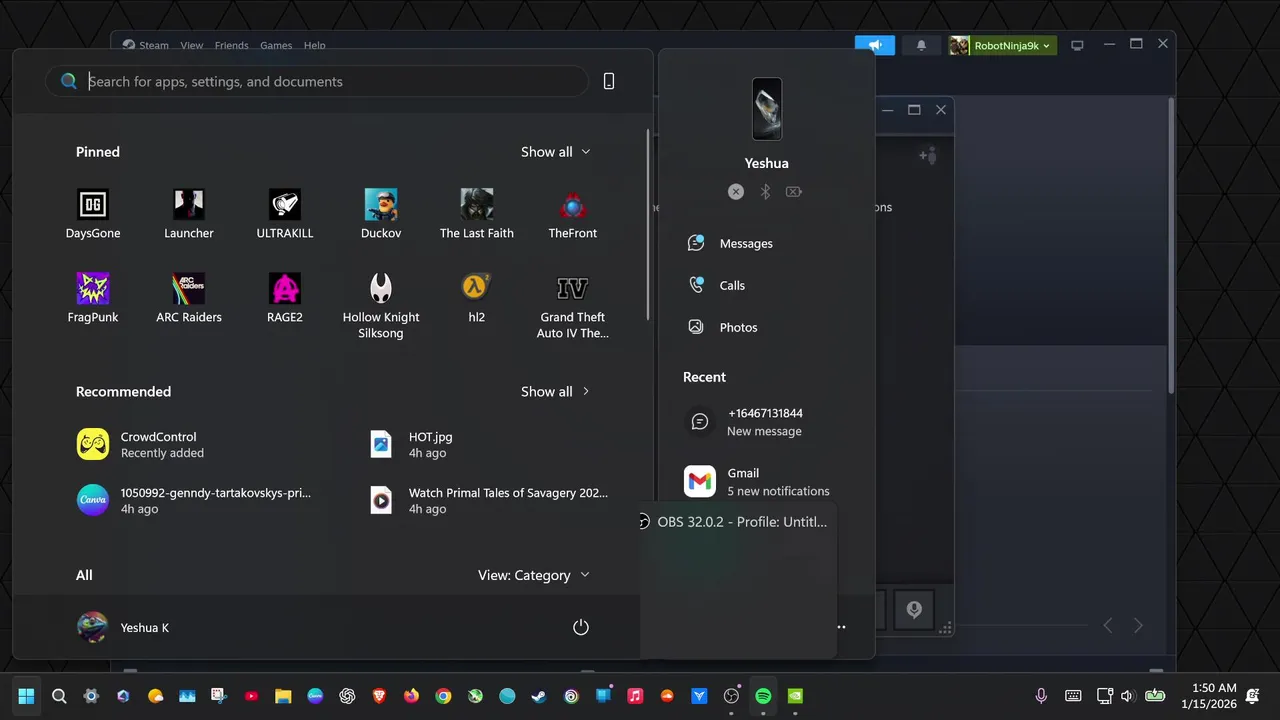Open the Games menu in Steam

(276, 45)
